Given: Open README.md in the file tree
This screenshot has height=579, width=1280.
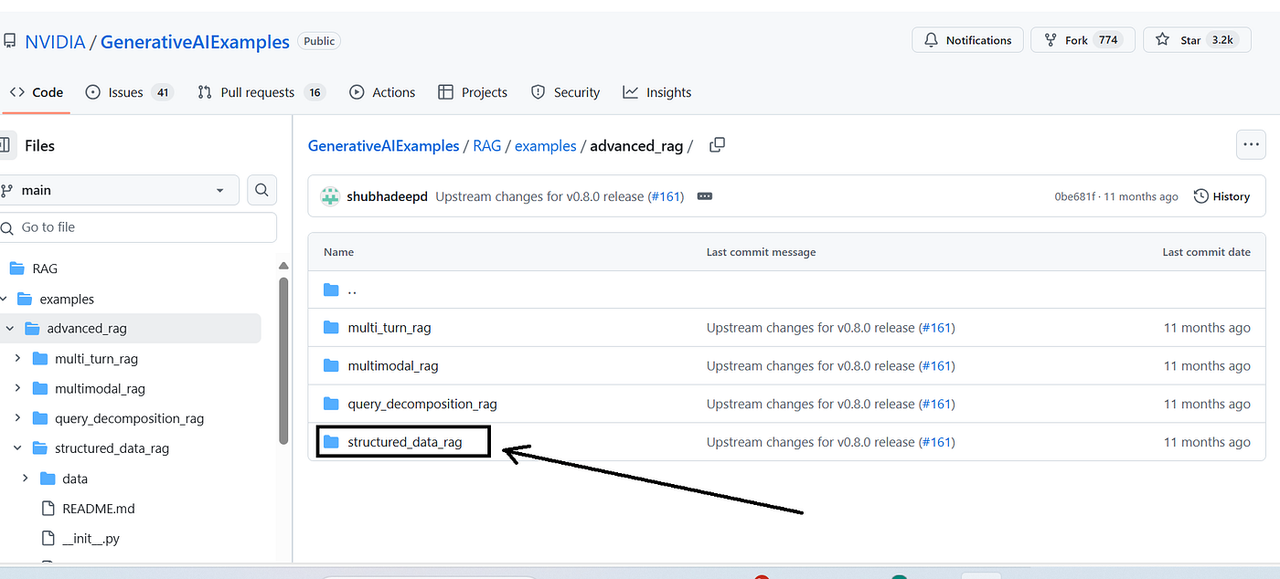Looking at the screenshot, I should [x=98, y=508].
